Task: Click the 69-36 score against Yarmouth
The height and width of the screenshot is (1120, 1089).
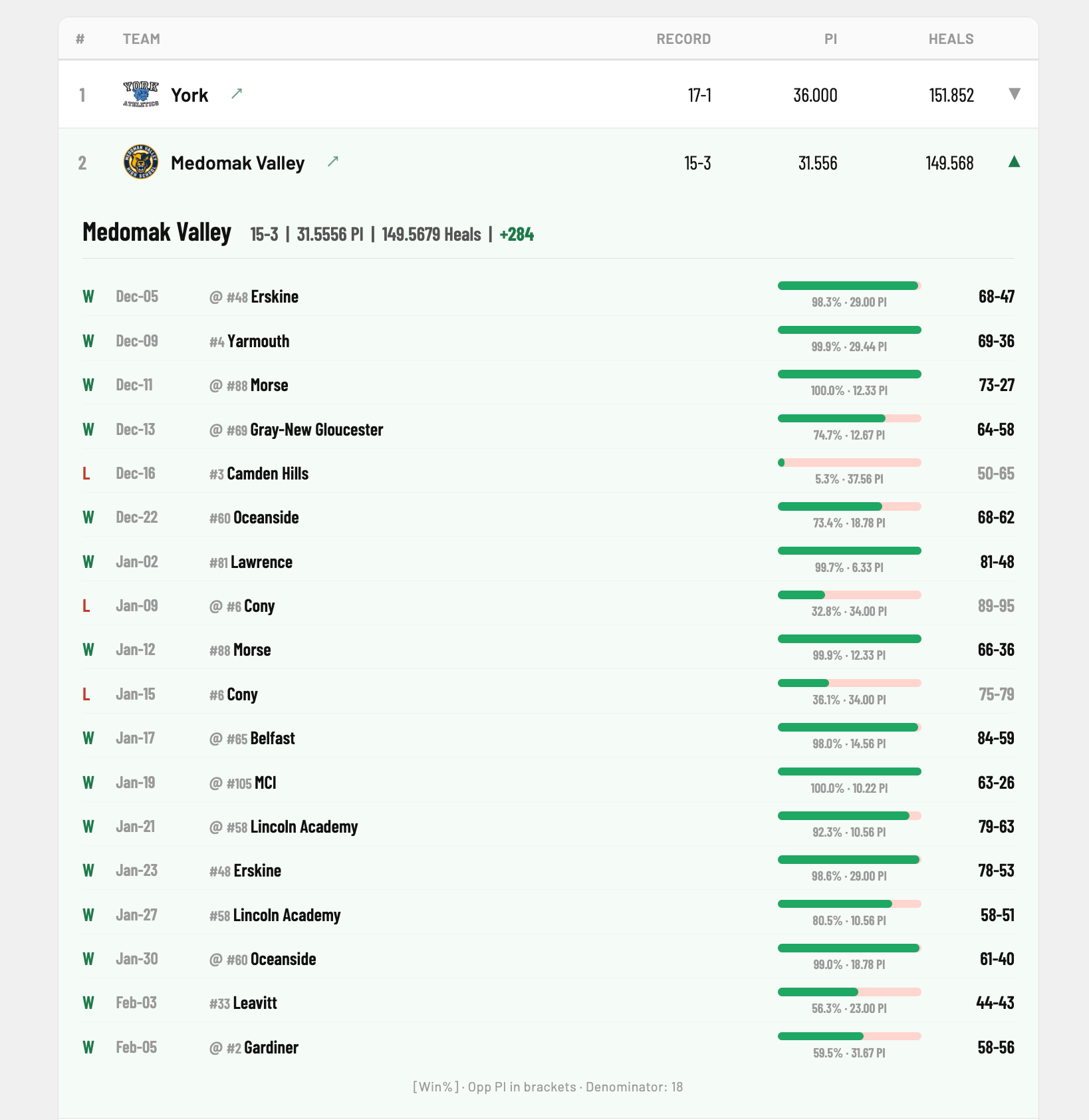Action: 996,341
